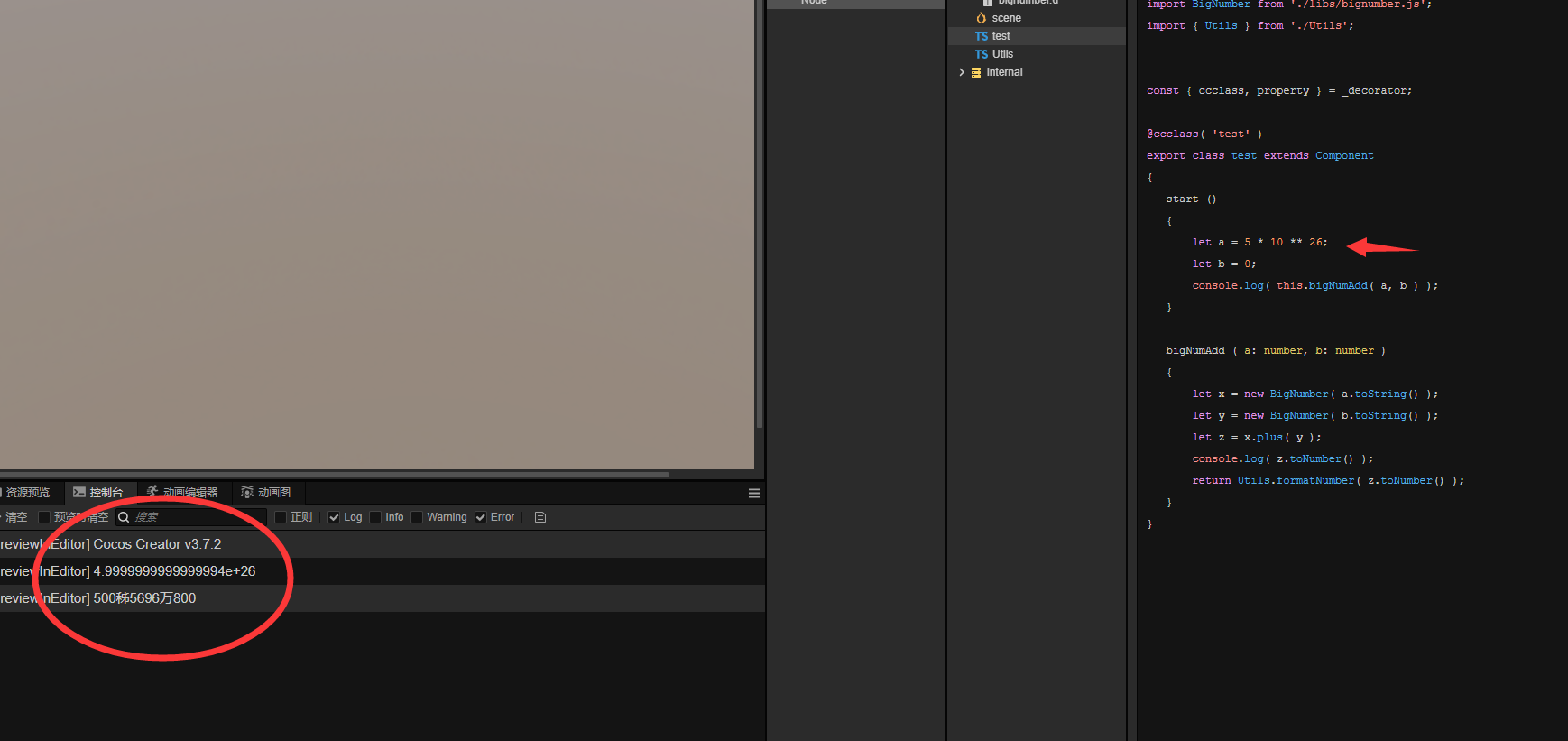
Task: Click the '@ccclass' decorator line
Action: (1204, 134)
